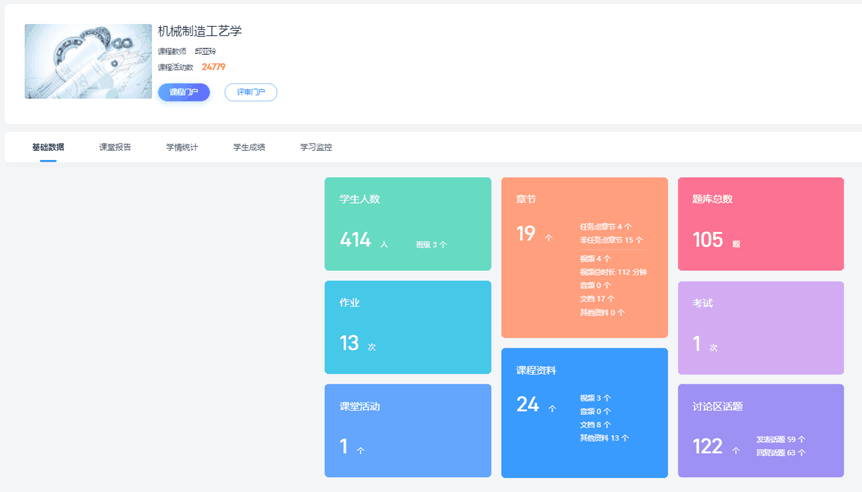Screen dimensions: 862x492
Task: Click the course cover thumbnail image
Action: (x=88, y=62)
